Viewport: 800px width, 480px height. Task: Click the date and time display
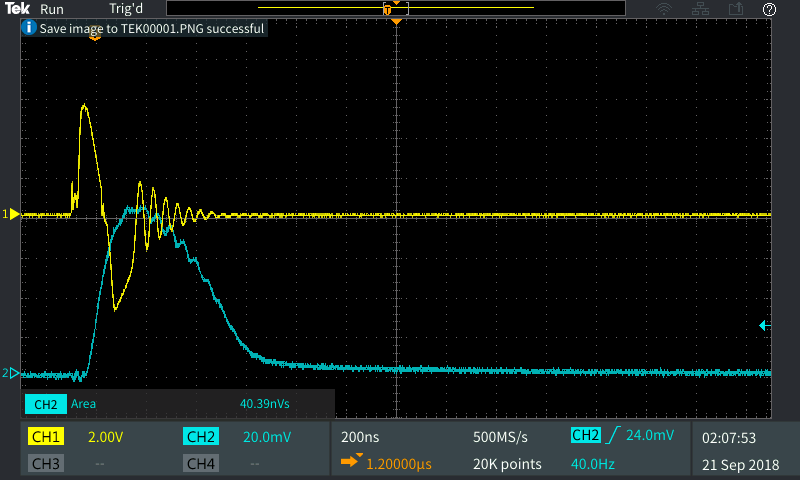741,450
